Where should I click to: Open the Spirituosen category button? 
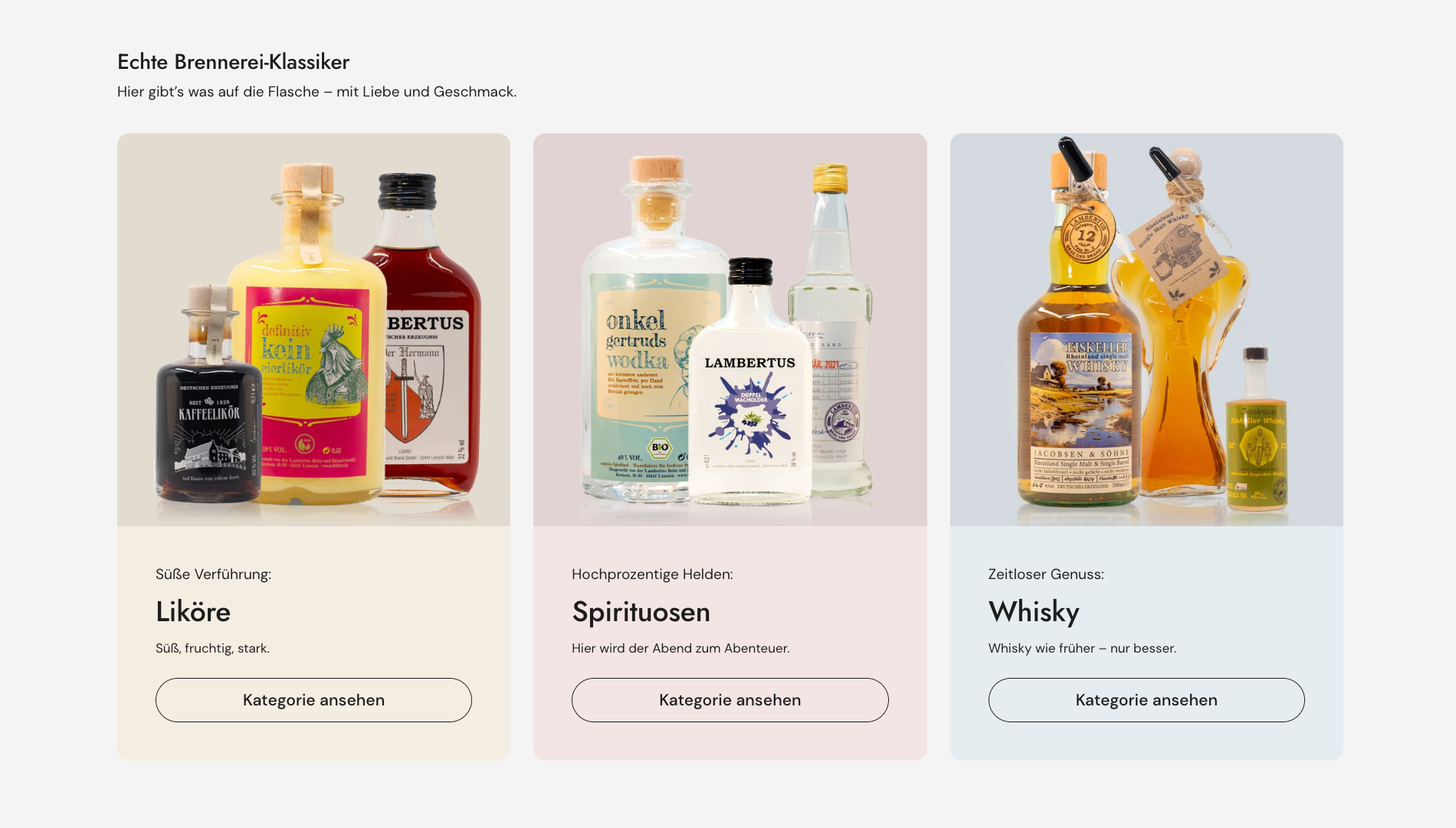coord(730,700)
